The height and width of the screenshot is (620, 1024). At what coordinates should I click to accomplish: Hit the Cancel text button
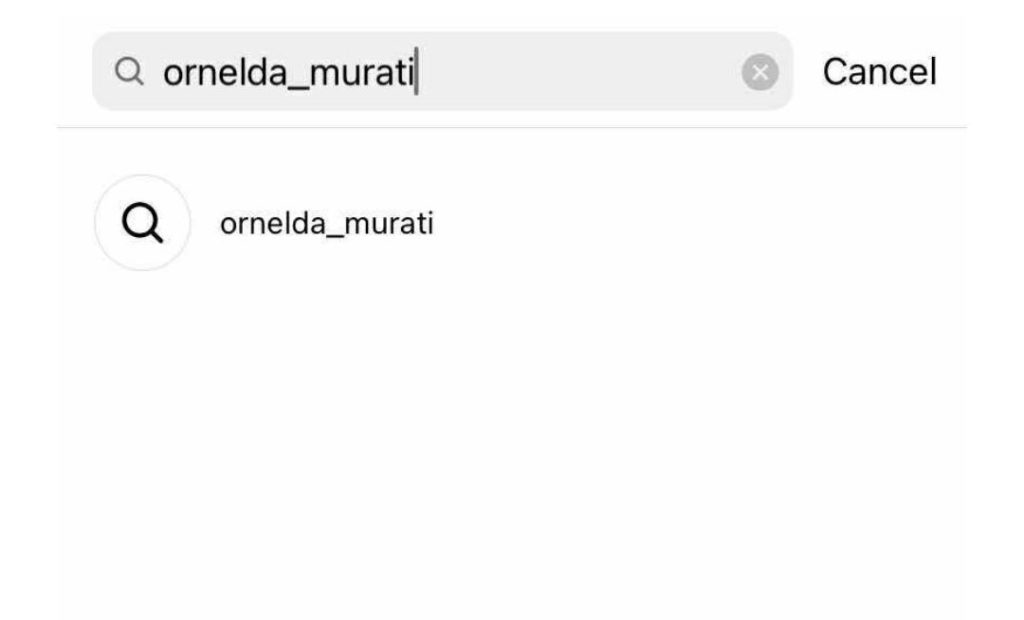point(879,72)
